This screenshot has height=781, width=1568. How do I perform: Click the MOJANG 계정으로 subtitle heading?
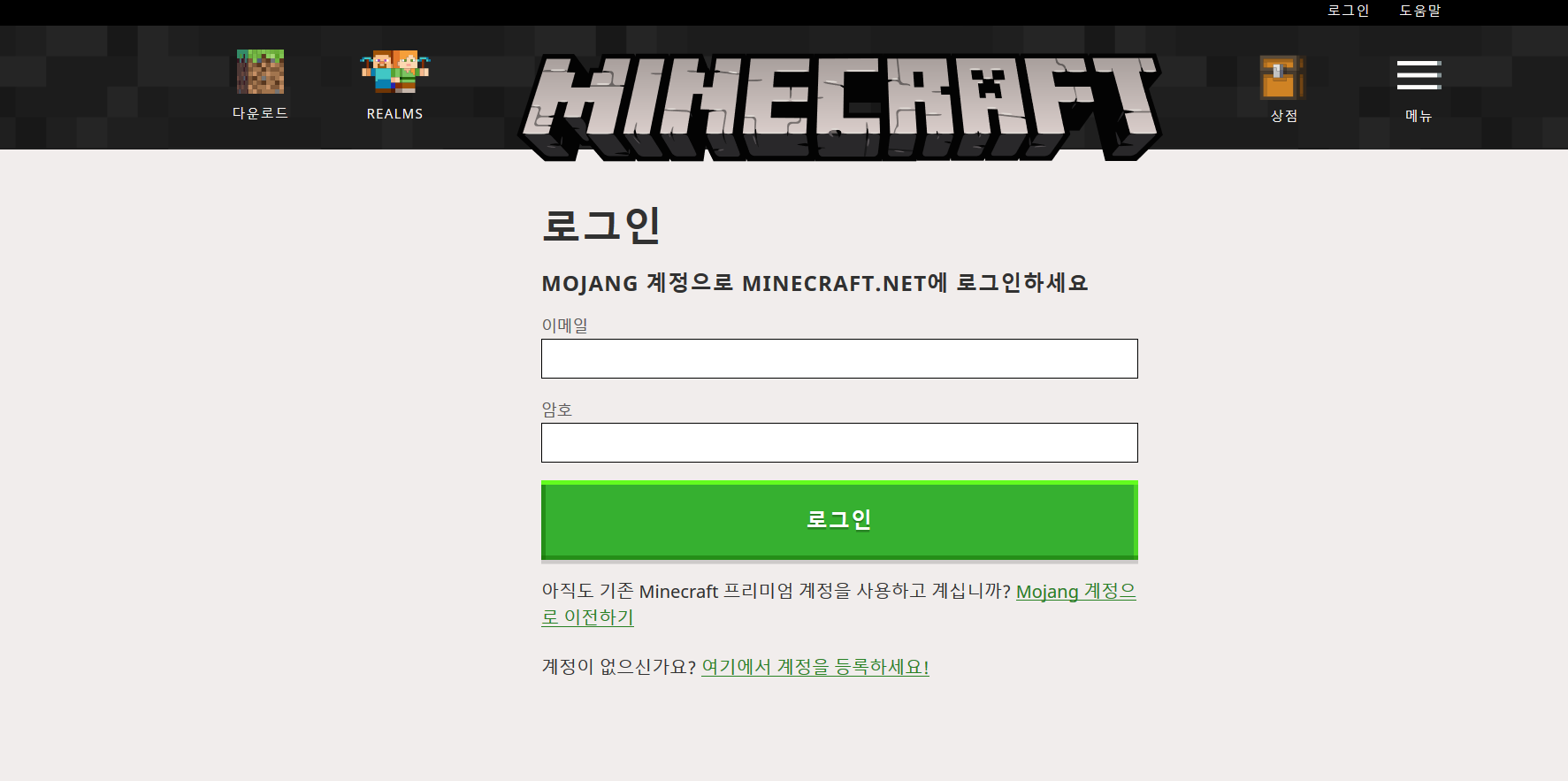[815, 283]
